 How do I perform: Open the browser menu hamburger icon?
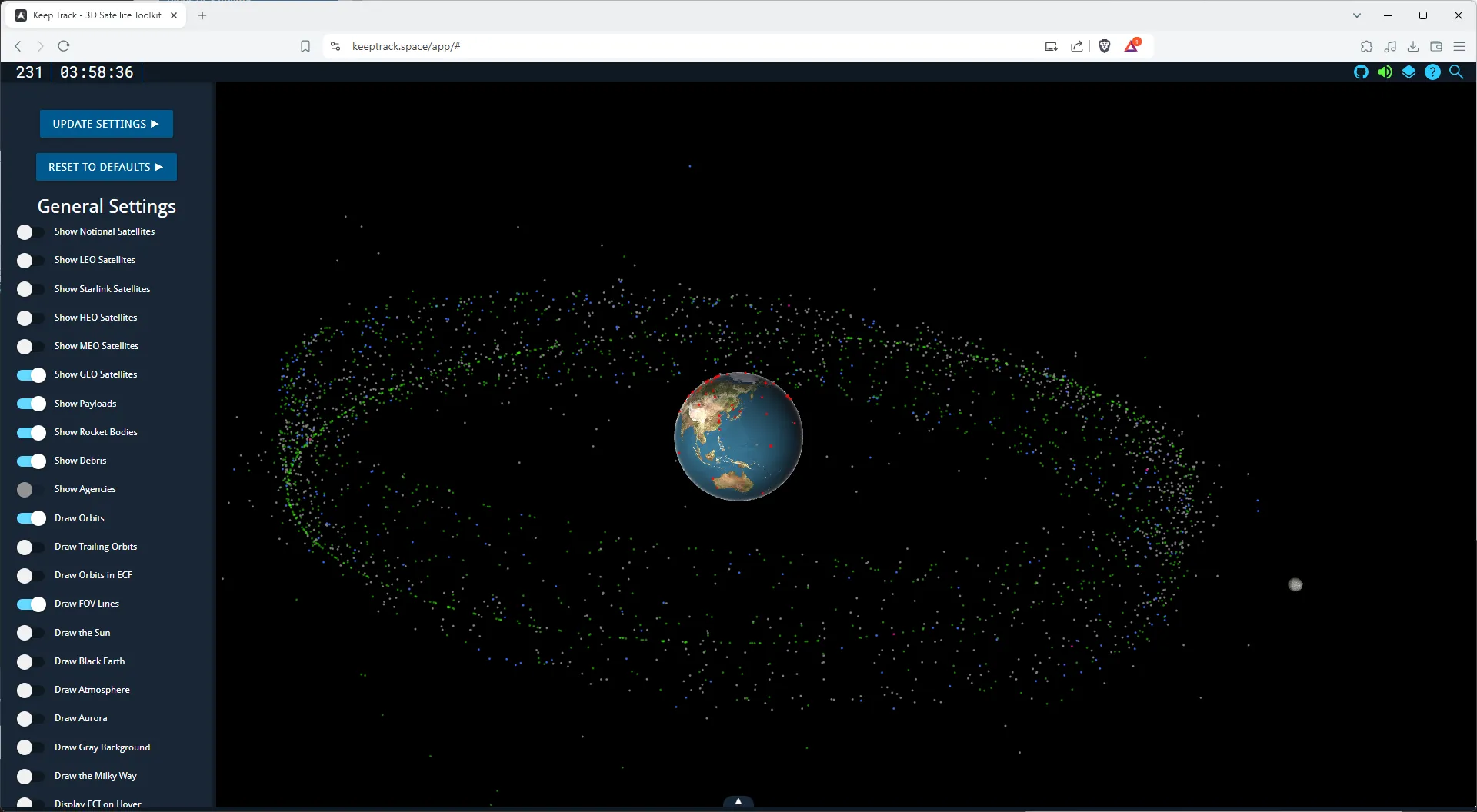(1459, 46)
